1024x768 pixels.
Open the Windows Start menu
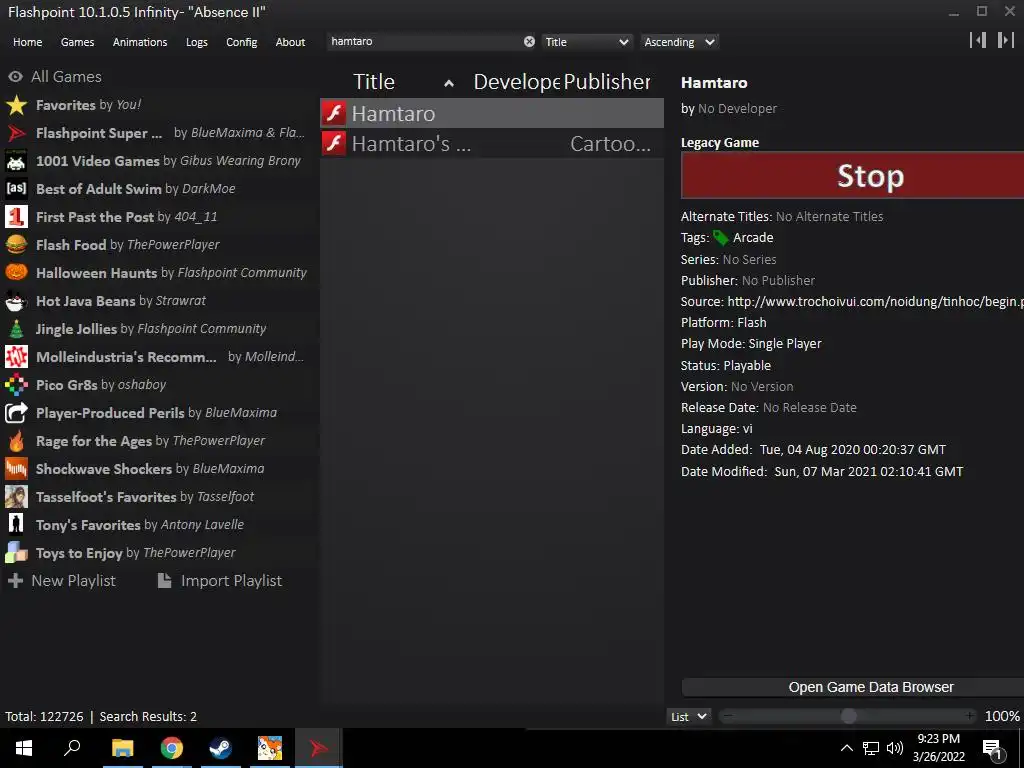24,748
